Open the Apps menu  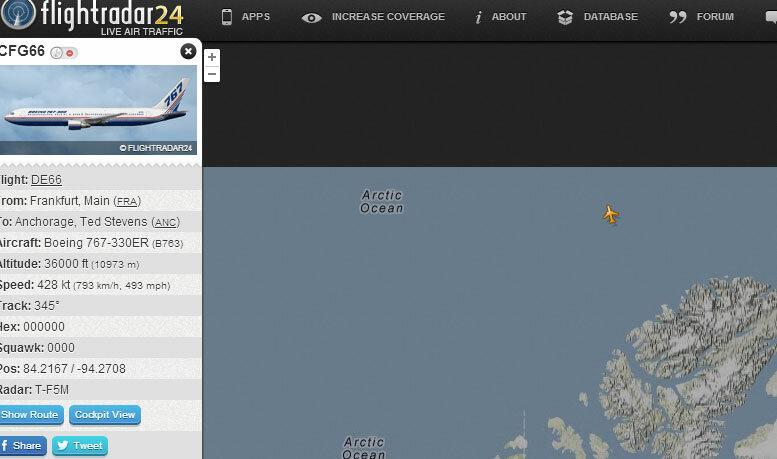(256, 17)
